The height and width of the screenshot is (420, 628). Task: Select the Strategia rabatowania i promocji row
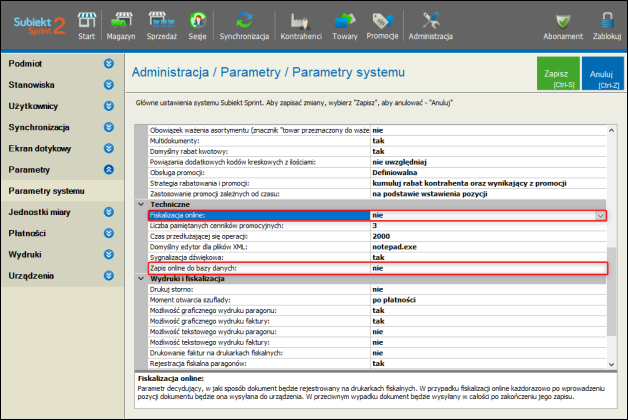tap(377, 183)
